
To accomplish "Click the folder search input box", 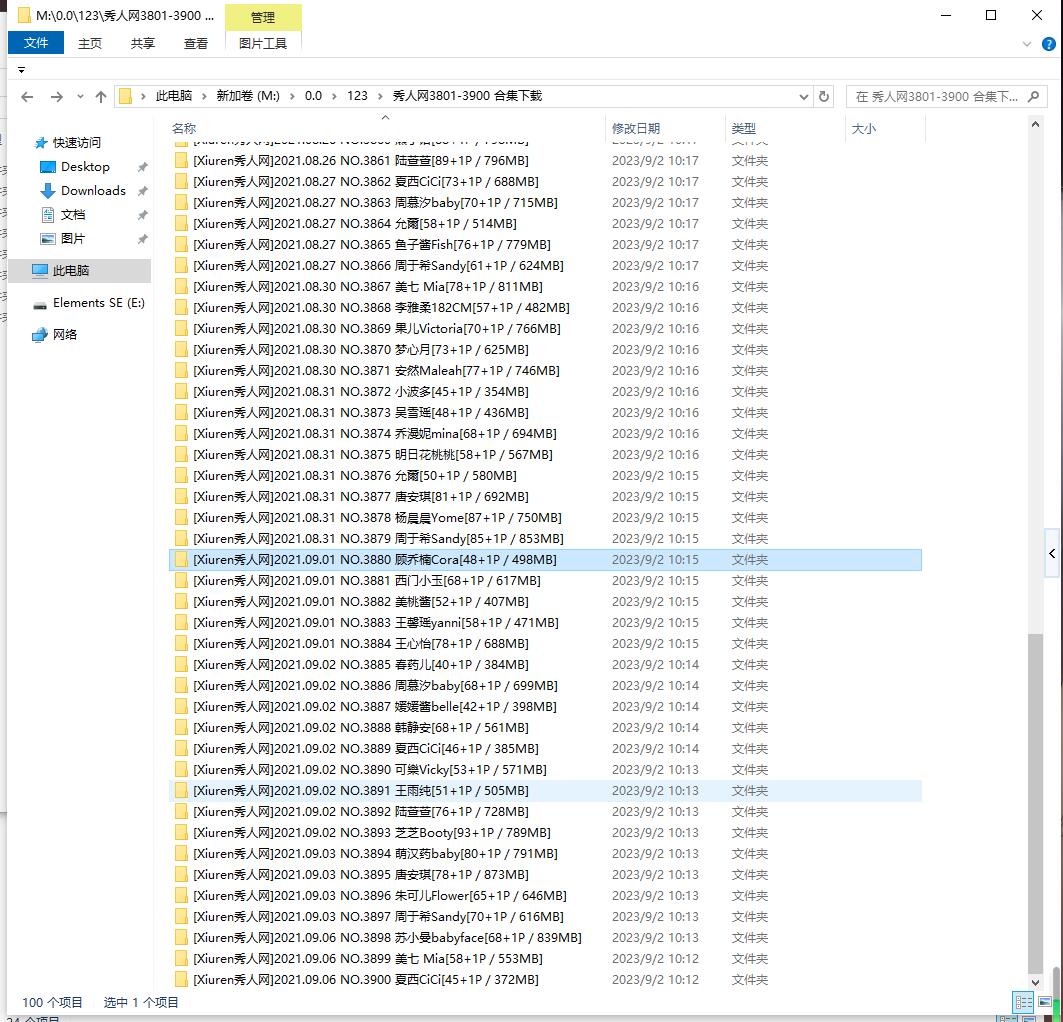I will (x=935, y=97).
